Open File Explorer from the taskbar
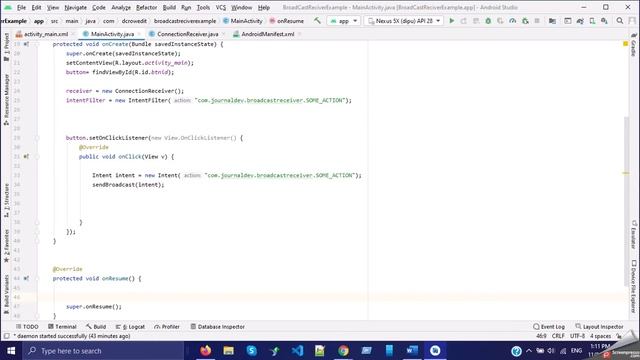 (x=229, y=351)
